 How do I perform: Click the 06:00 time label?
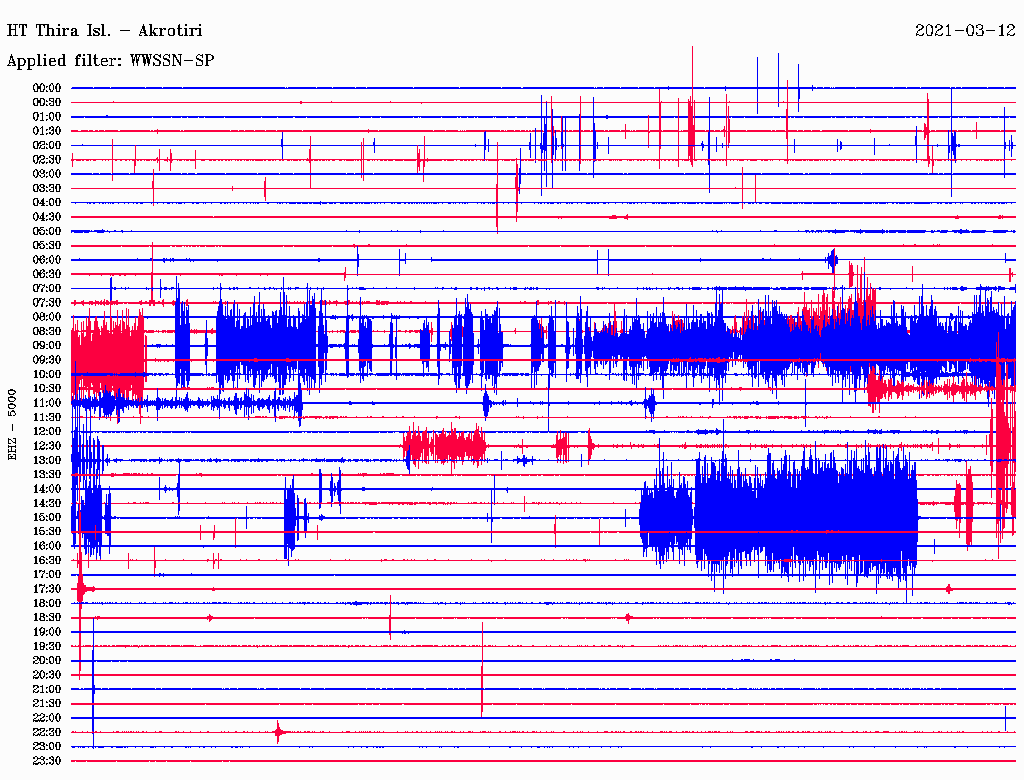click(47, 260)
